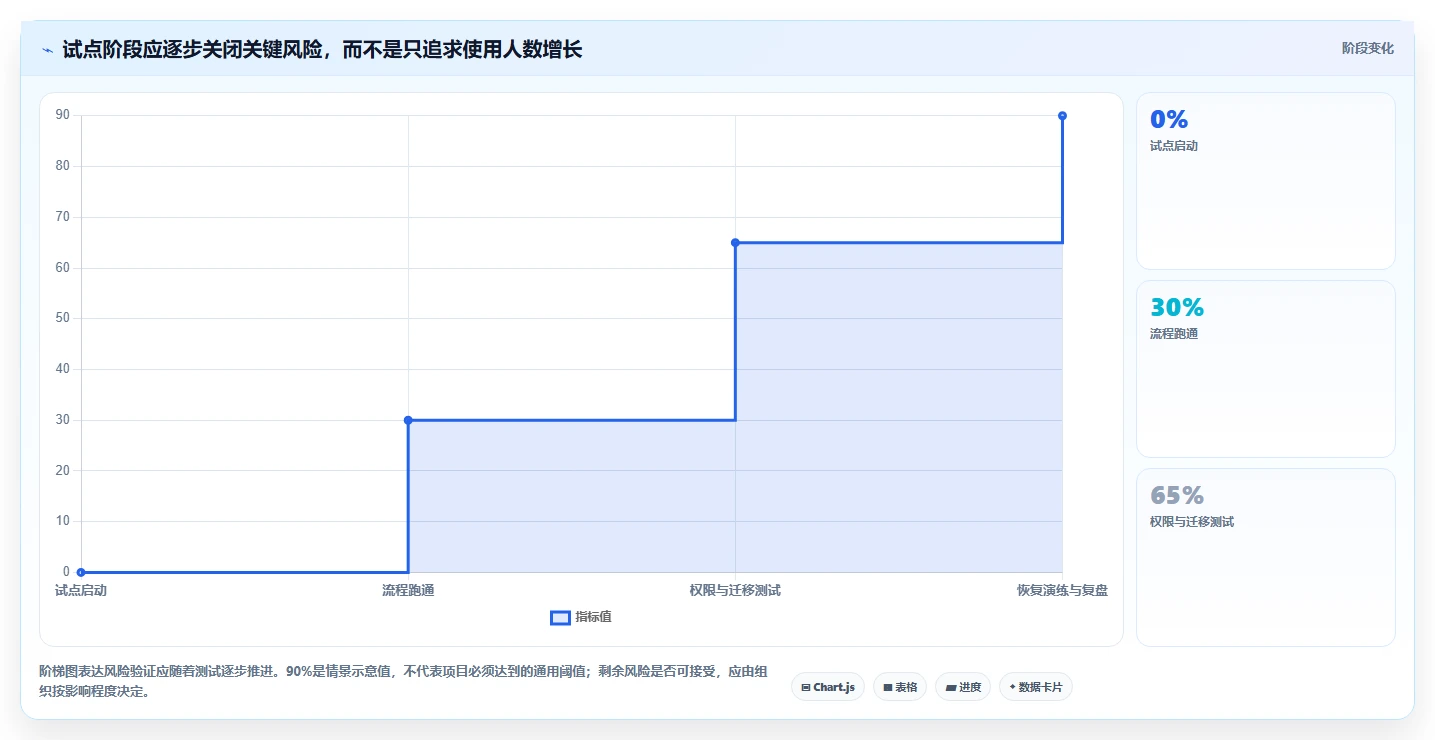Click the 50 y-axis tick label
Screen dimensions: 1435x740
[x=63, y=318]
